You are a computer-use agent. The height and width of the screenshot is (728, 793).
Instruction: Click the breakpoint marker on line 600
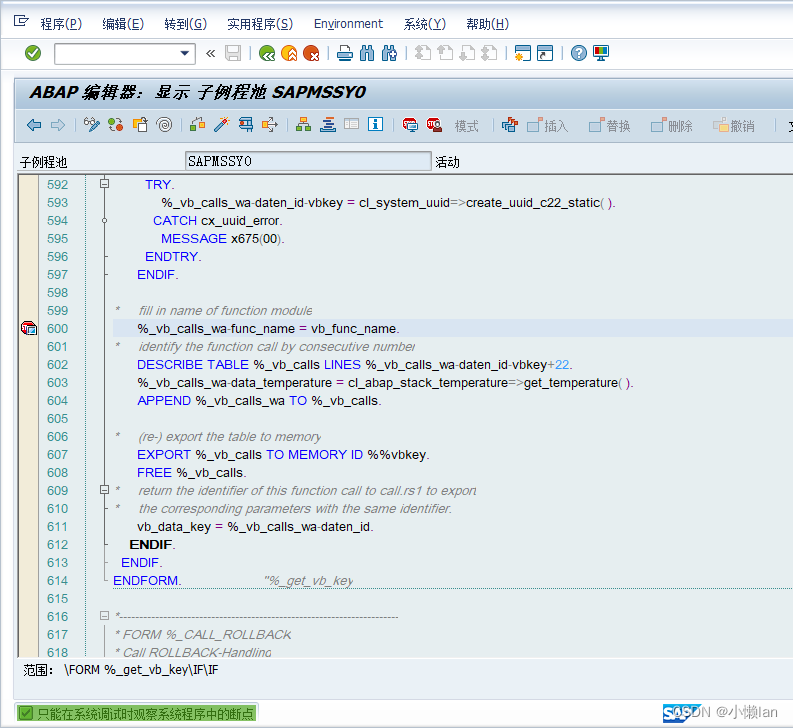coord(29,328)
